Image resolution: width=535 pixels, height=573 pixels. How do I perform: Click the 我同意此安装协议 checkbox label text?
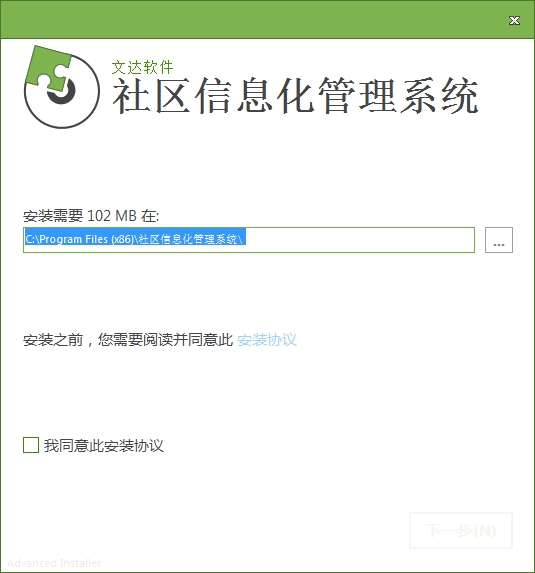[104, 445]
